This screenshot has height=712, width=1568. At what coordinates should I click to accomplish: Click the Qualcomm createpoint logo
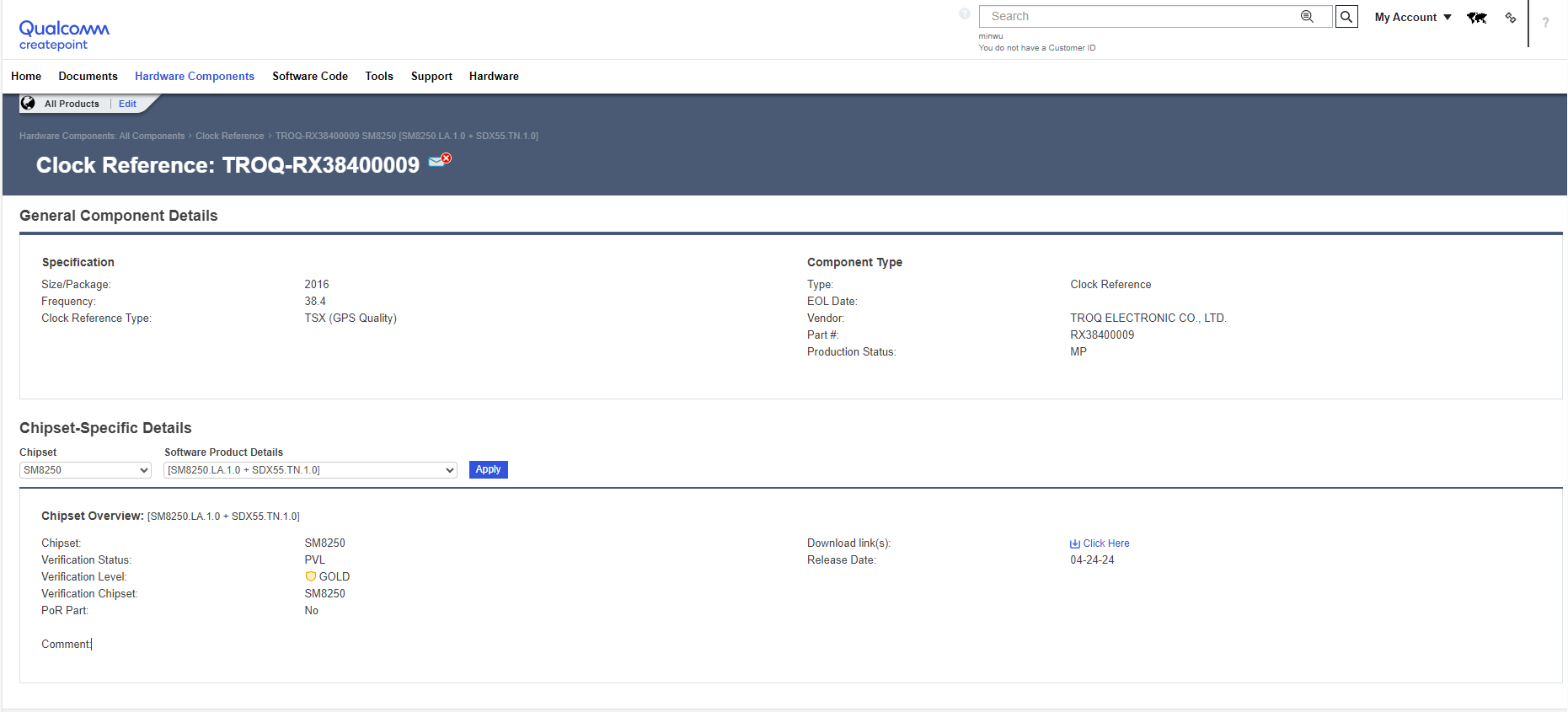64,35
